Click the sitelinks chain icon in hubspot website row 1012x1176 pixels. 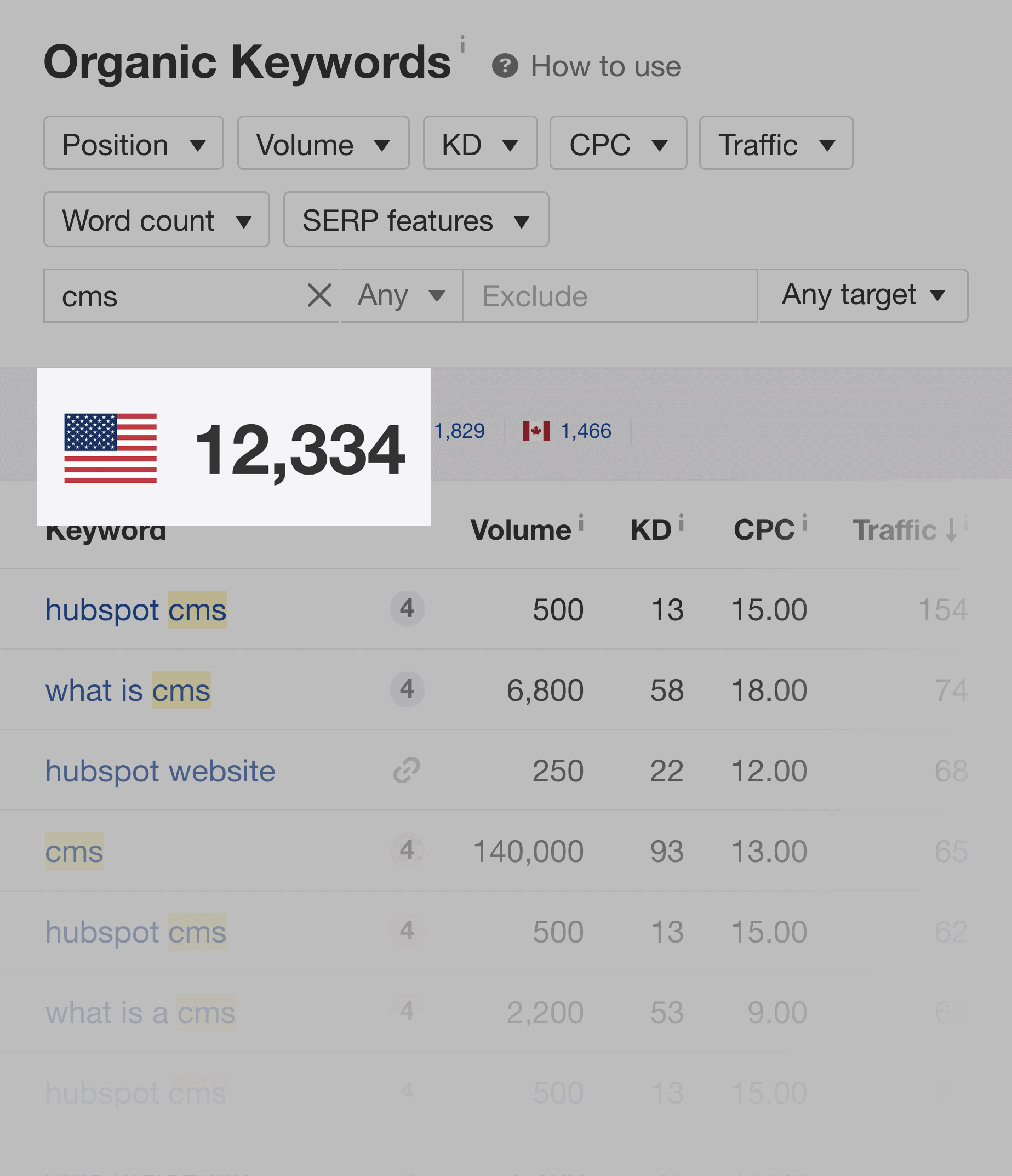point(407,770)
